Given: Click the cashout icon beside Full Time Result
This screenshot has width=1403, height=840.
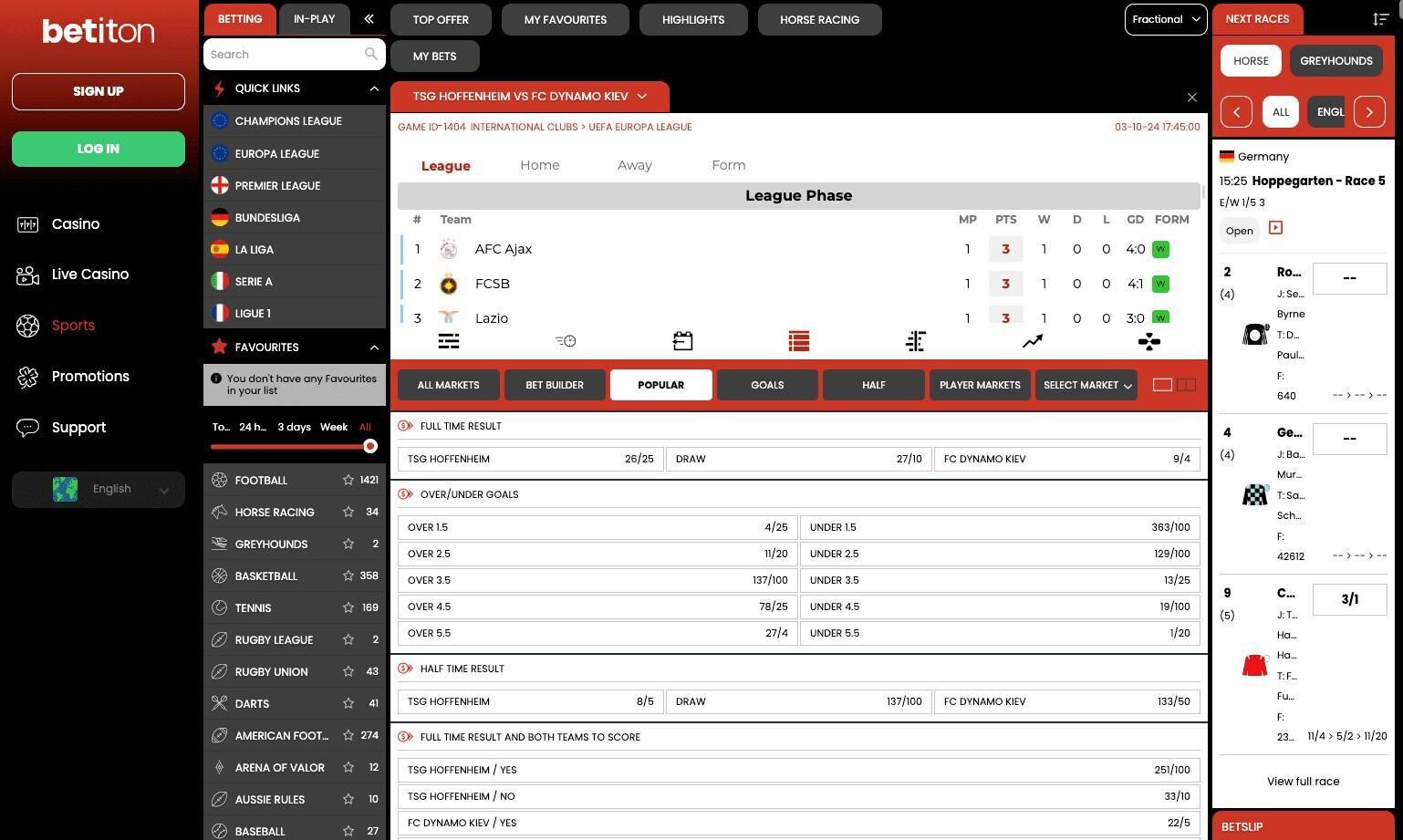Looking at the screenshot, I should [405, 426].
